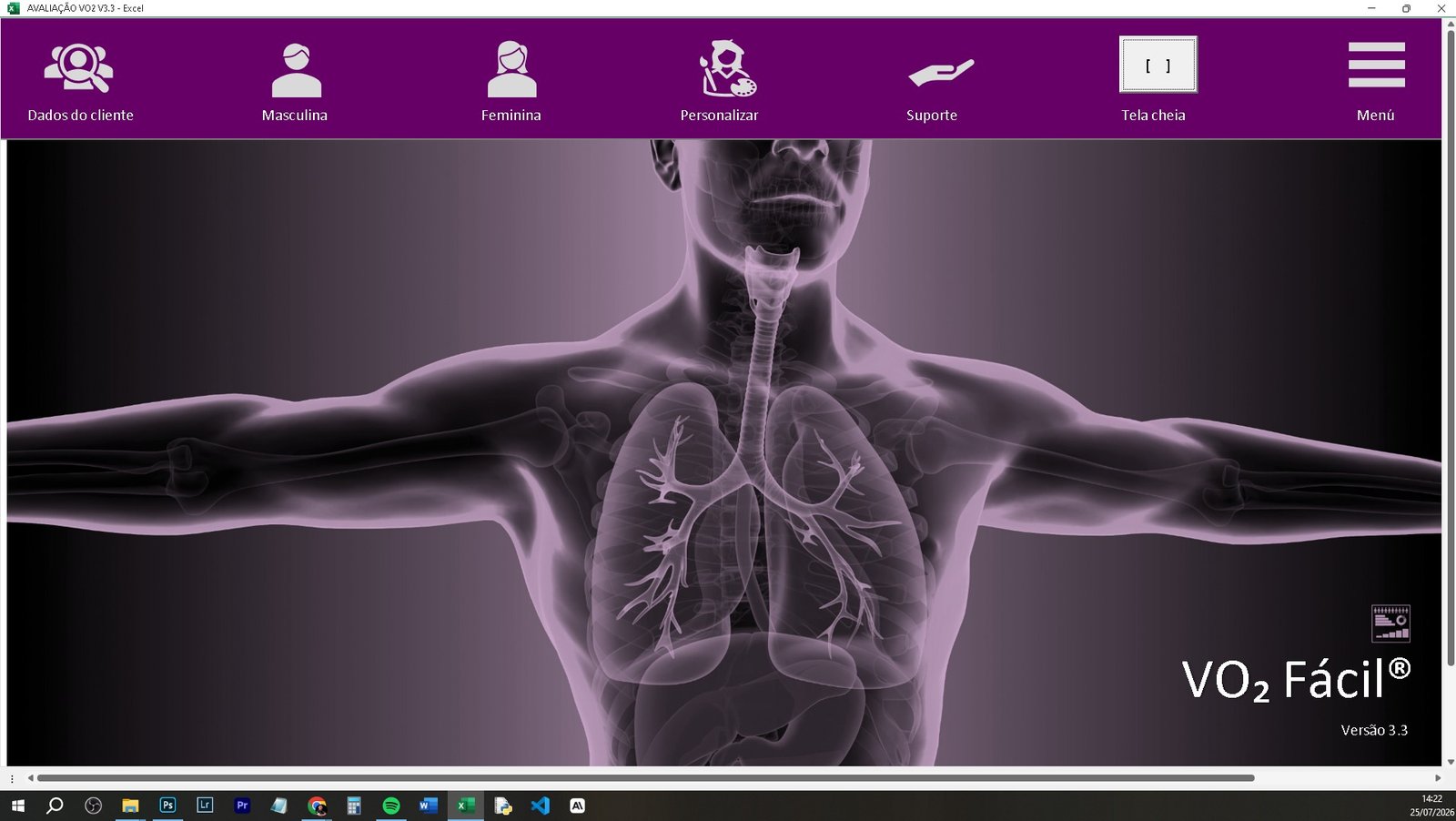The width and height of the screenshot is (1456, 821).
Task: Open Lightroom from the taskbar
Action: (205, 806)
